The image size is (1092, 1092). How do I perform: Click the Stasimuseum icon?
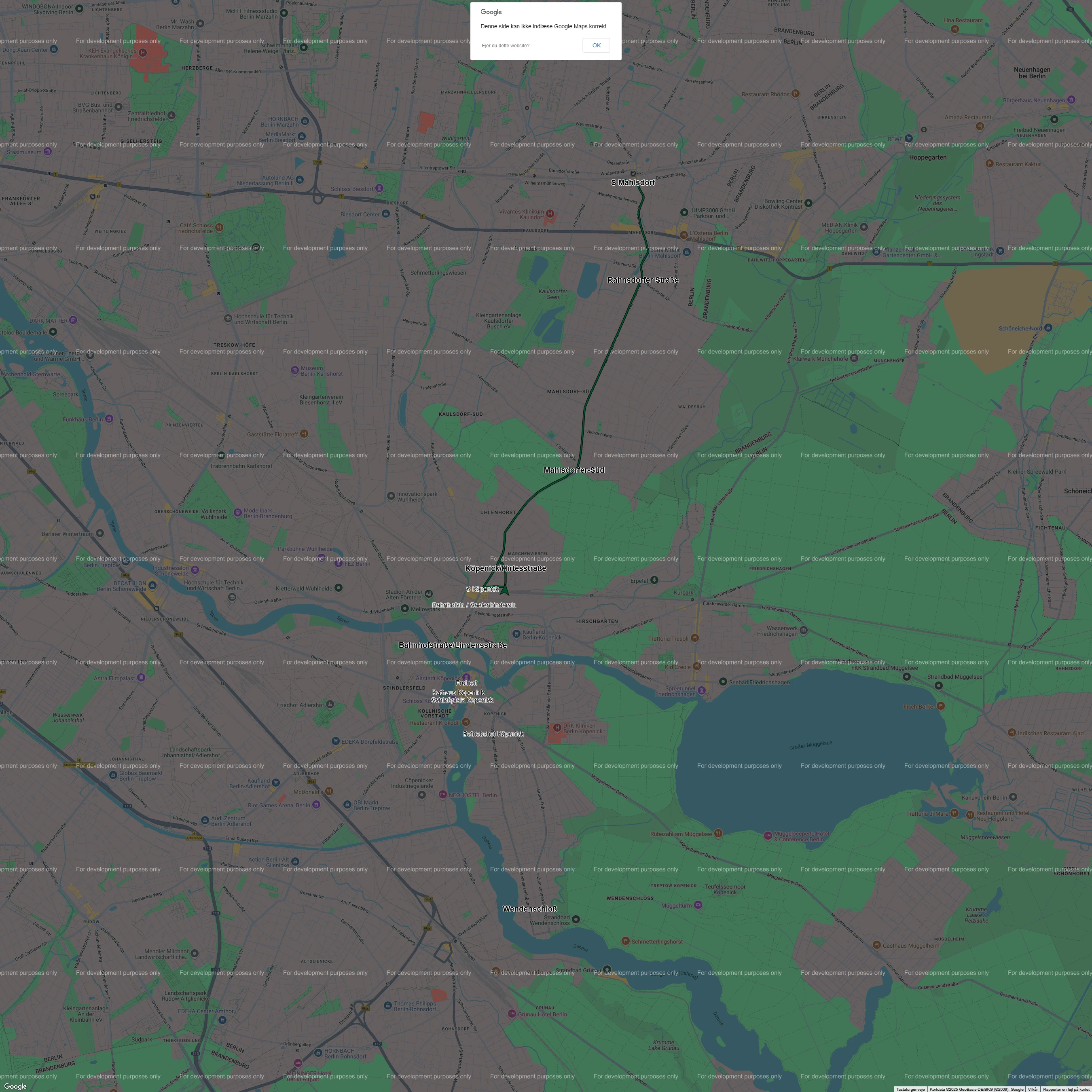(47, 152)
